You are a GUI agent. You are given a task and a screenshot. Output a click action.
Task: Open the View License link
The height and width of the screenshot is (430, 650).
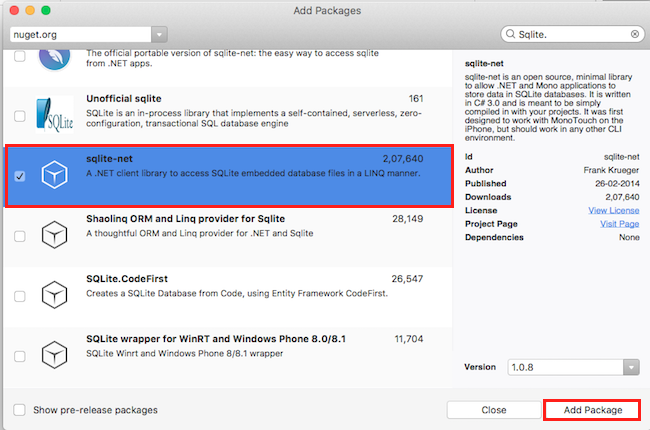(x=613, y=210)
